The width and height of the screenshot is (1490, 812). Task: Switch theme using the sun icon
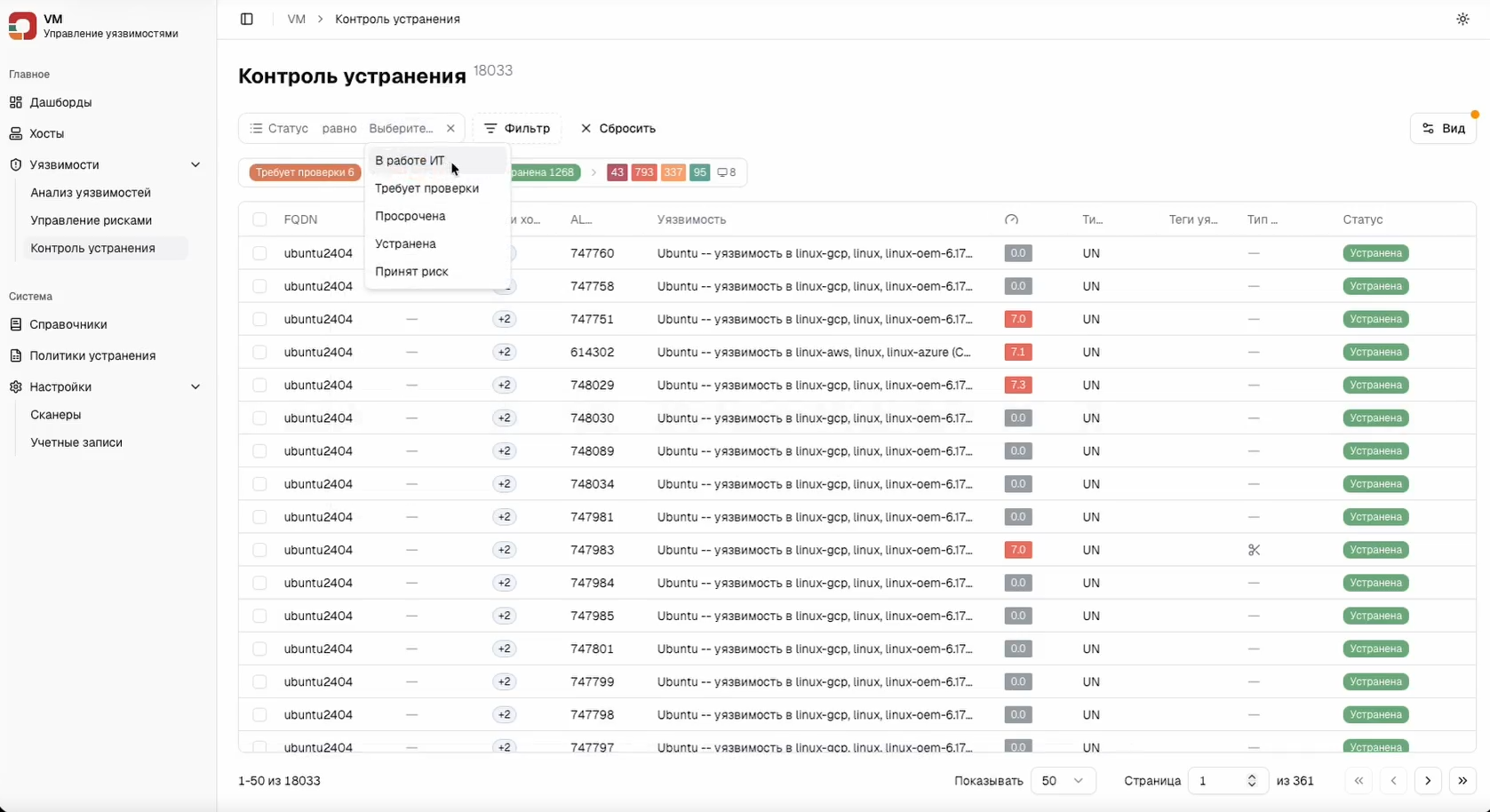click(x=1462, y=19)
